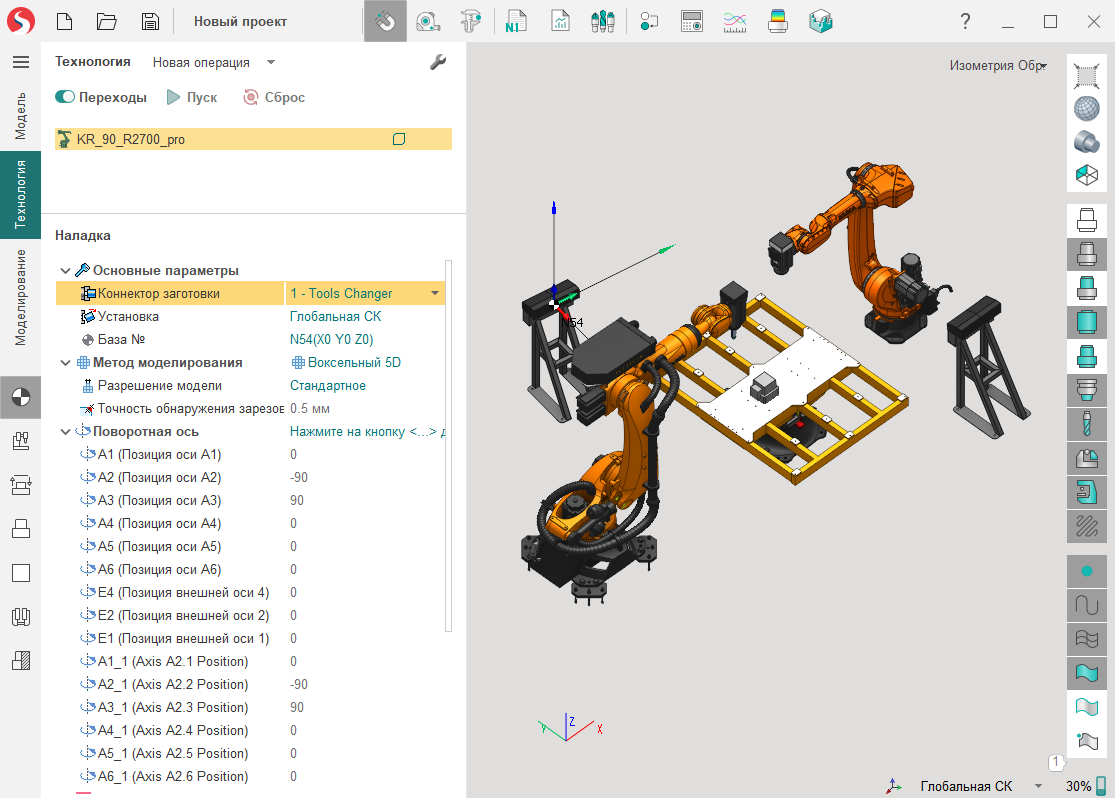
Task: Select the KR_90_R2700_pro robot entry
Action: coord(130,140)
